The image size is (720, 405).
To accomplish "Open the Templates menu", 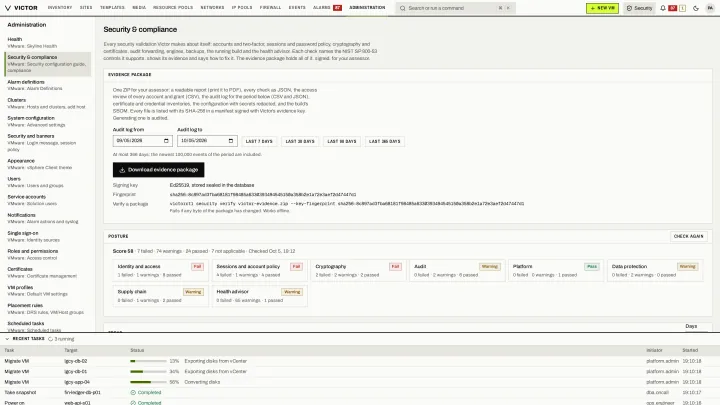I will point(112,8).
